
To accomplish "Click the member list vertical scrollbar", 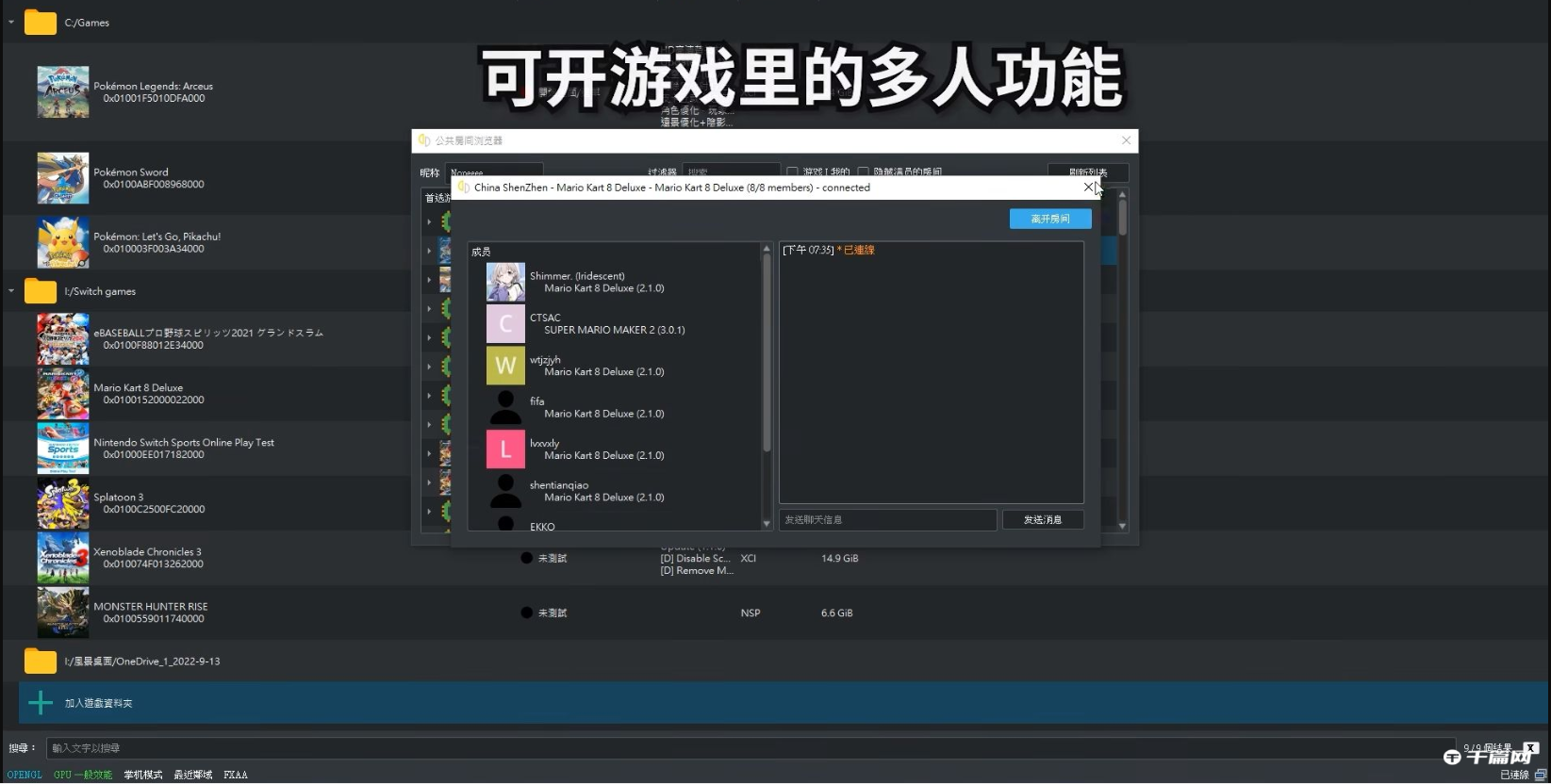I will (x=767, y=353).
